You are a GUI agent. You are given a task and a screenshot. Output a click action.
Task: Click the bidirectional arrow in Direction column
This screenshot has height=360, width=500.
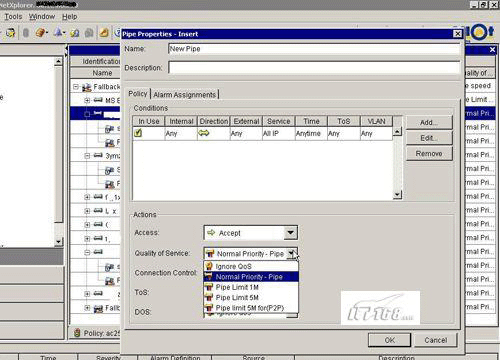pos(203,133)
